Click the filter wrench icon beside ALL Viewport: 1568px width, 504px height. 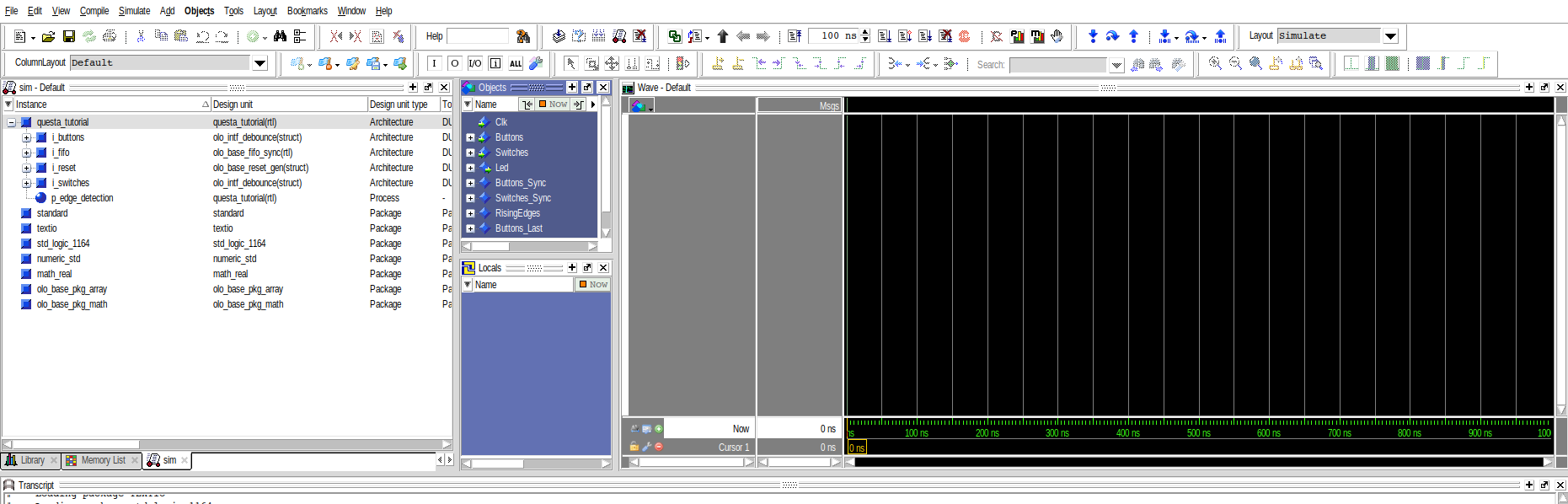pyautogui.click(x=535, y=63)
